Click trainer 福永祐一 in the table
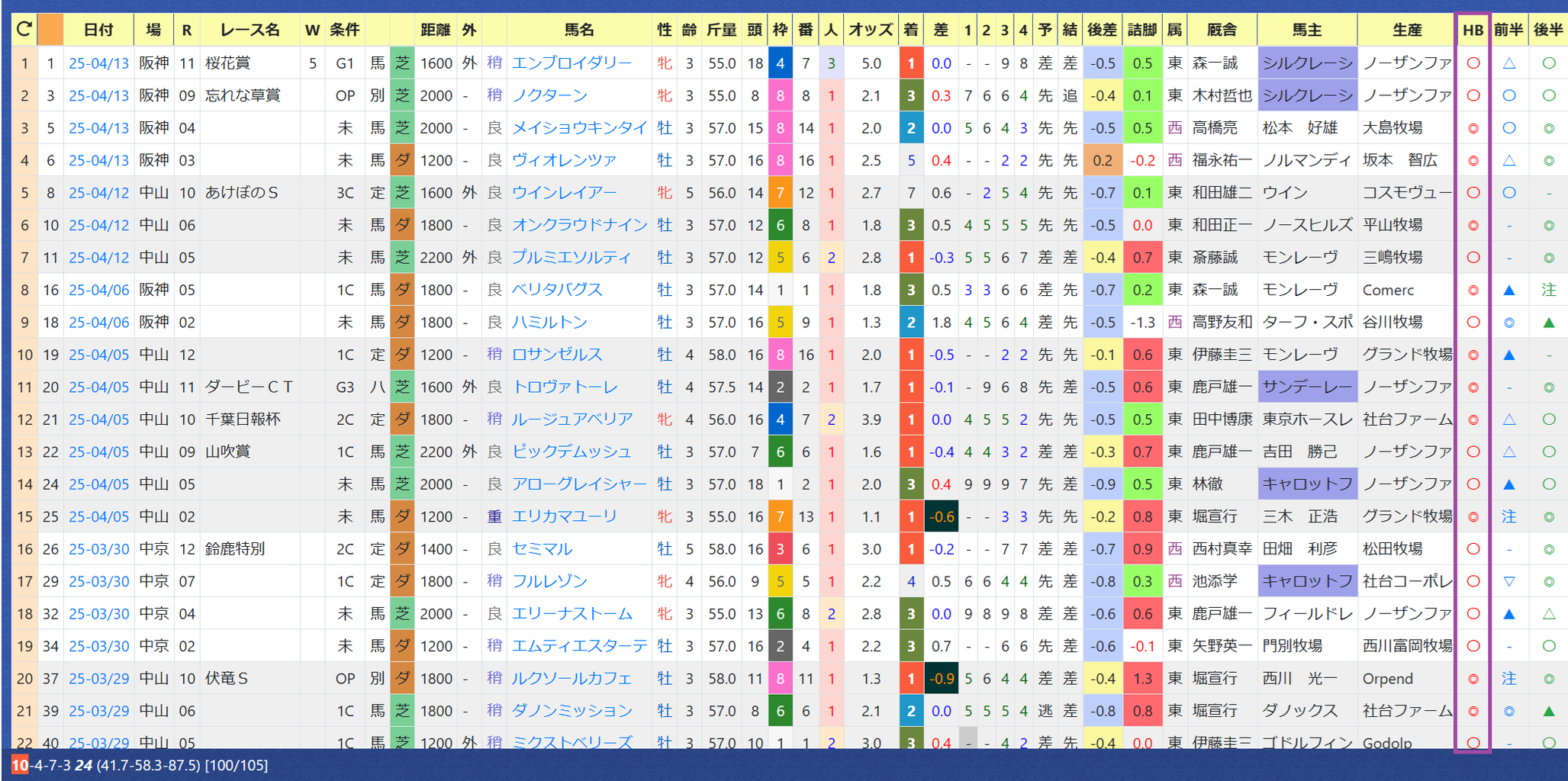Image resolution: width=1568 pixels, height=781 pixels. [1222, 160]
